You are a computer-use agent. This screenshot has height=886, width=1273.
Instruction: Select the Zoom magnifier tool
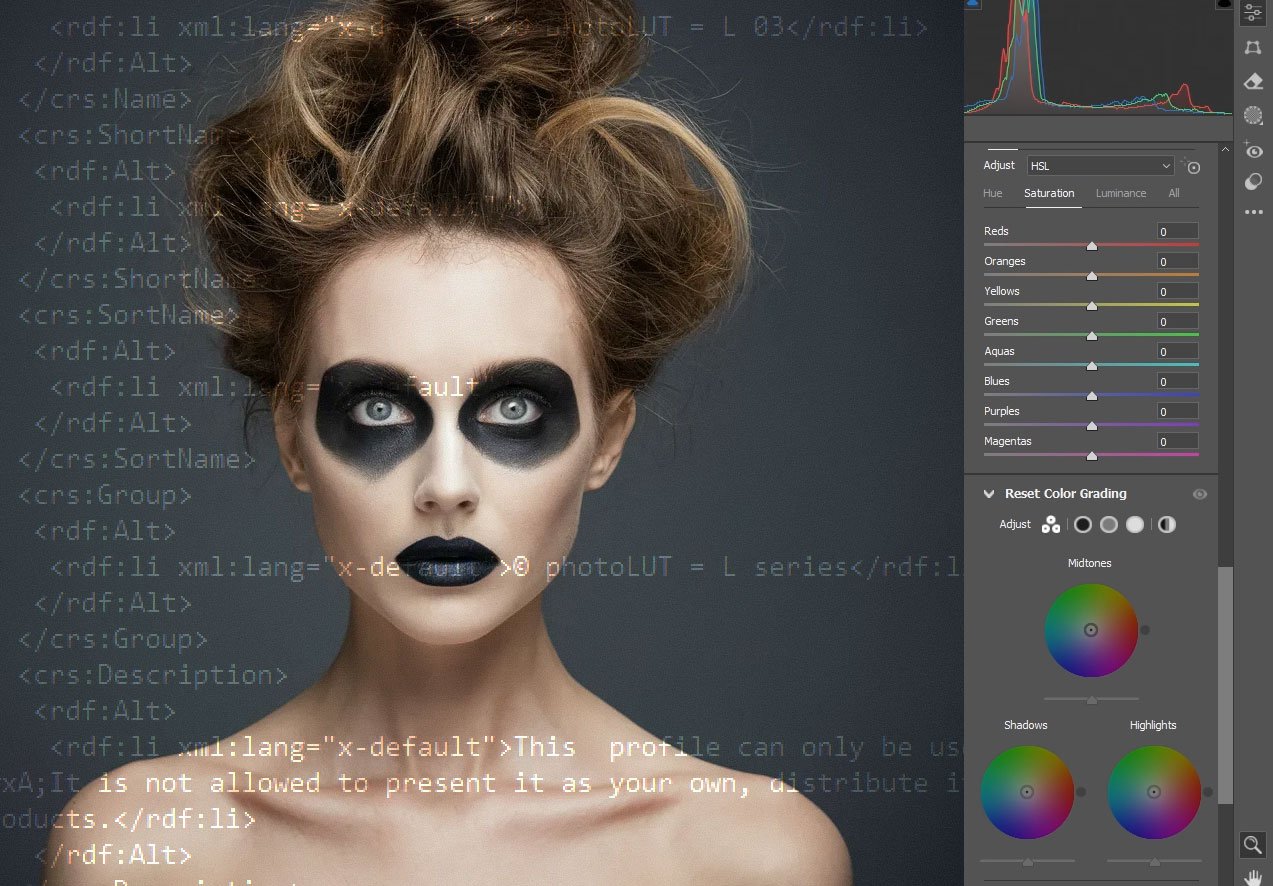1253,845
